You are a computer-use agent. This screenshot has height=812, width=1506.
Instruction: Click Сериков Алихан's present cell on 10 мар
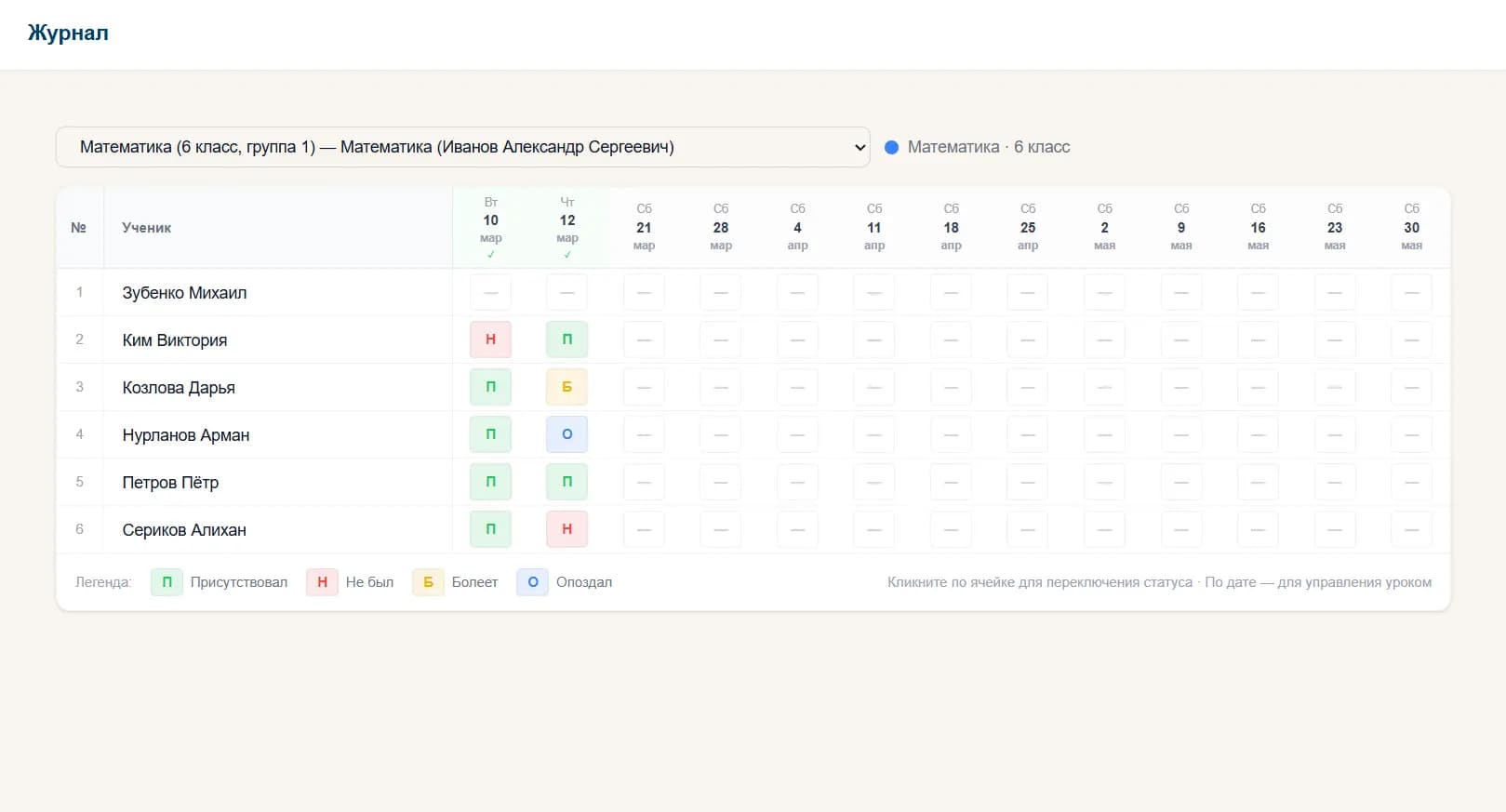coord(490,529)
